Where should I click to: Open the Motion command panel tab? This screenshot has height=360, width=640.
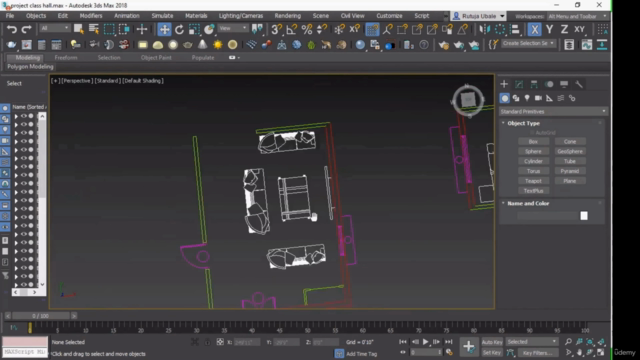(x=549, y=84)
